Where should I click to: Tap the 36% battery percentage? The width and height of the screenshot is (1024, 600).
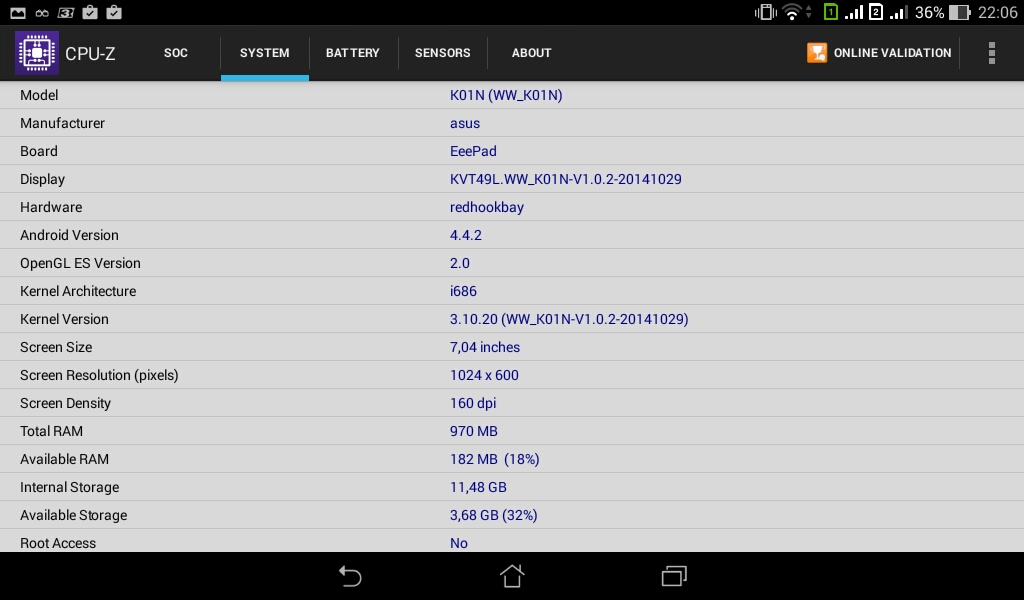click(929, 12)
